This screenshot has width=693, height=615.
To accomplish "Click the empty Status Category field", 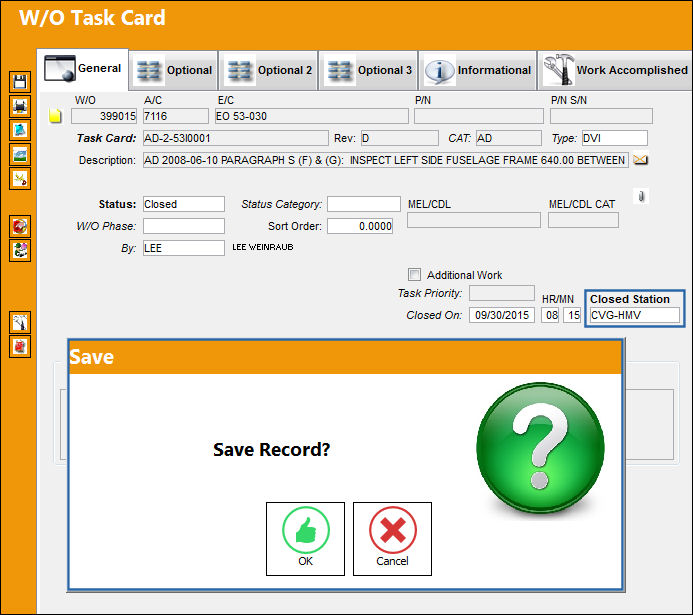I will [364, 204].
